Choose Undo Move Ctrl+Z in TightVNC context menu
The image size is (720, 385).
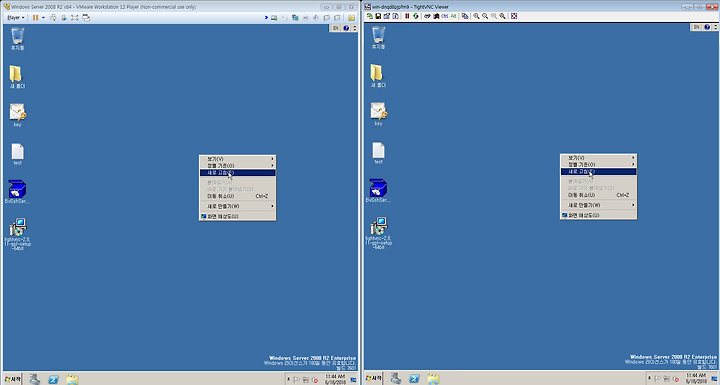click(x=598, y=195)
